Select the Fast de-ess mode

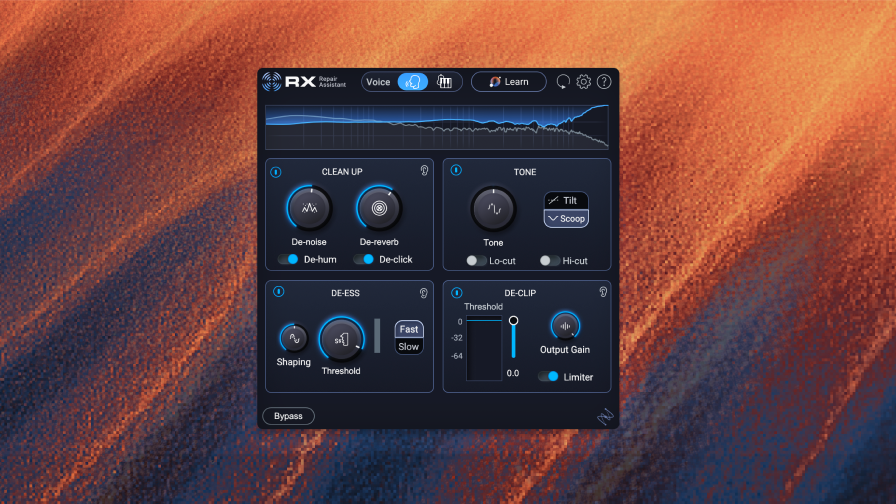(x=409, y=329)
